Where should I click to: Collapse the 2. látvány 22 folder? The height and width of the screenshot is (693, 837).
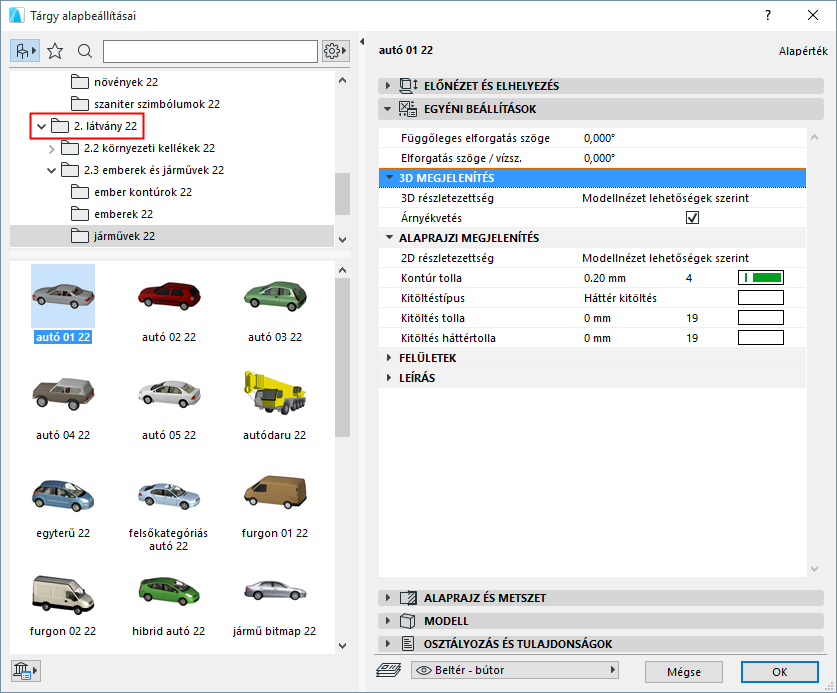coord(40,126)
